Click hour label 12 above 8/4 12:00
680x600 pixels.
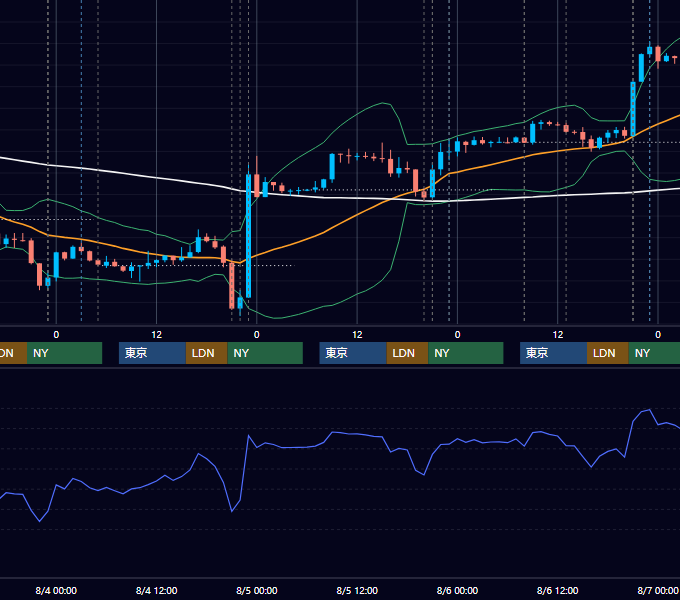coord(157,335)
